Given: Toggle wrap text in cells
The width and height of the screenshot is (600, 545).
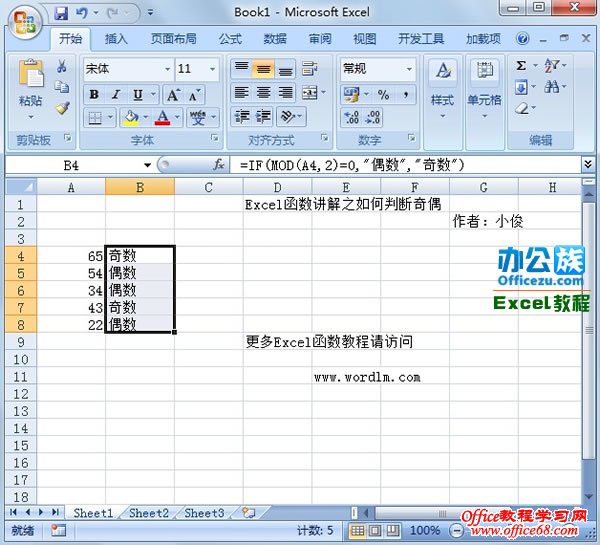Looking at the screenshot, I should [x=309, y=69].
